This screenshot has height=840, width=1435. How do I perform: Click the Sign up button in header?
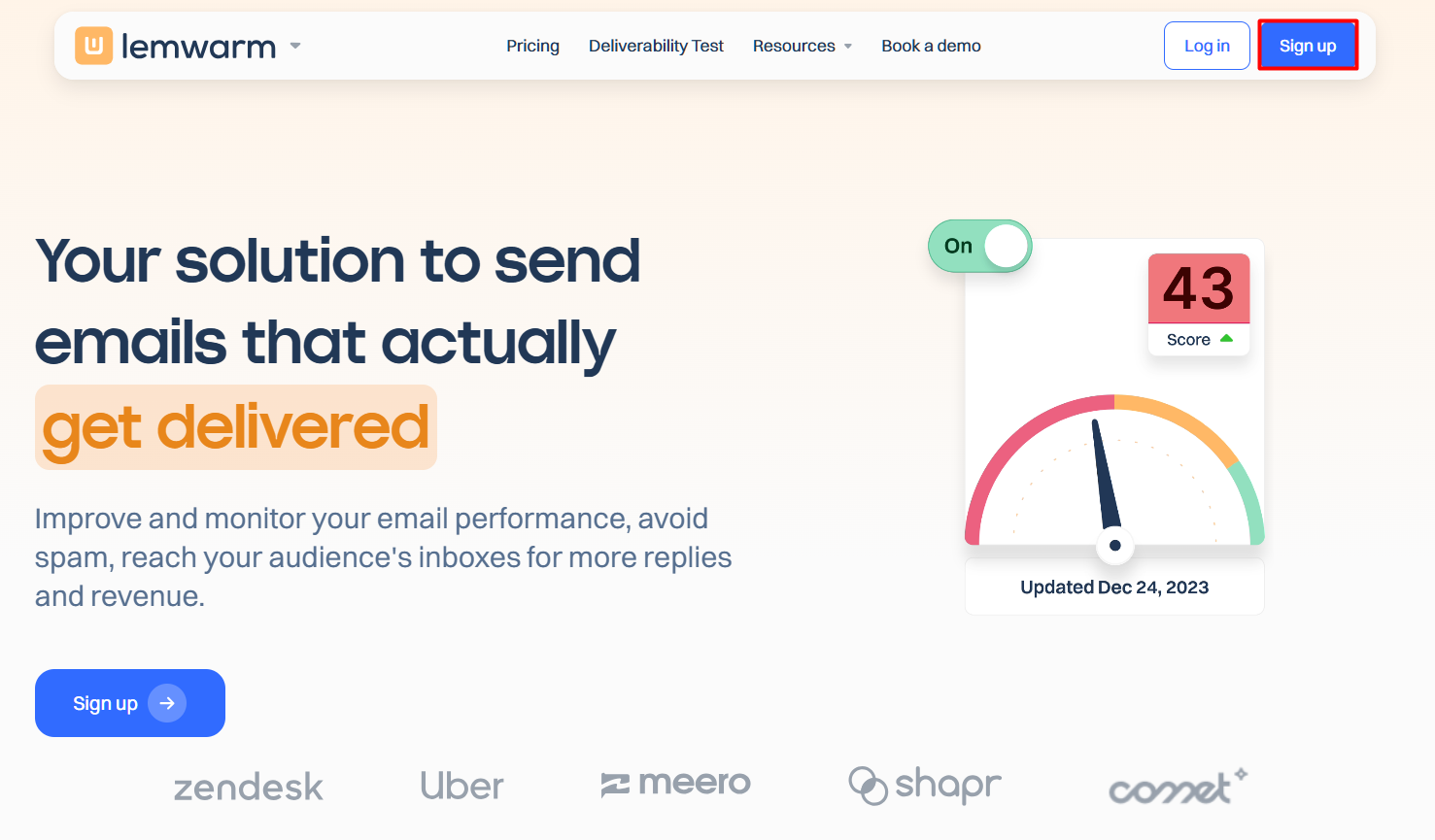[x=1307, y=46]
